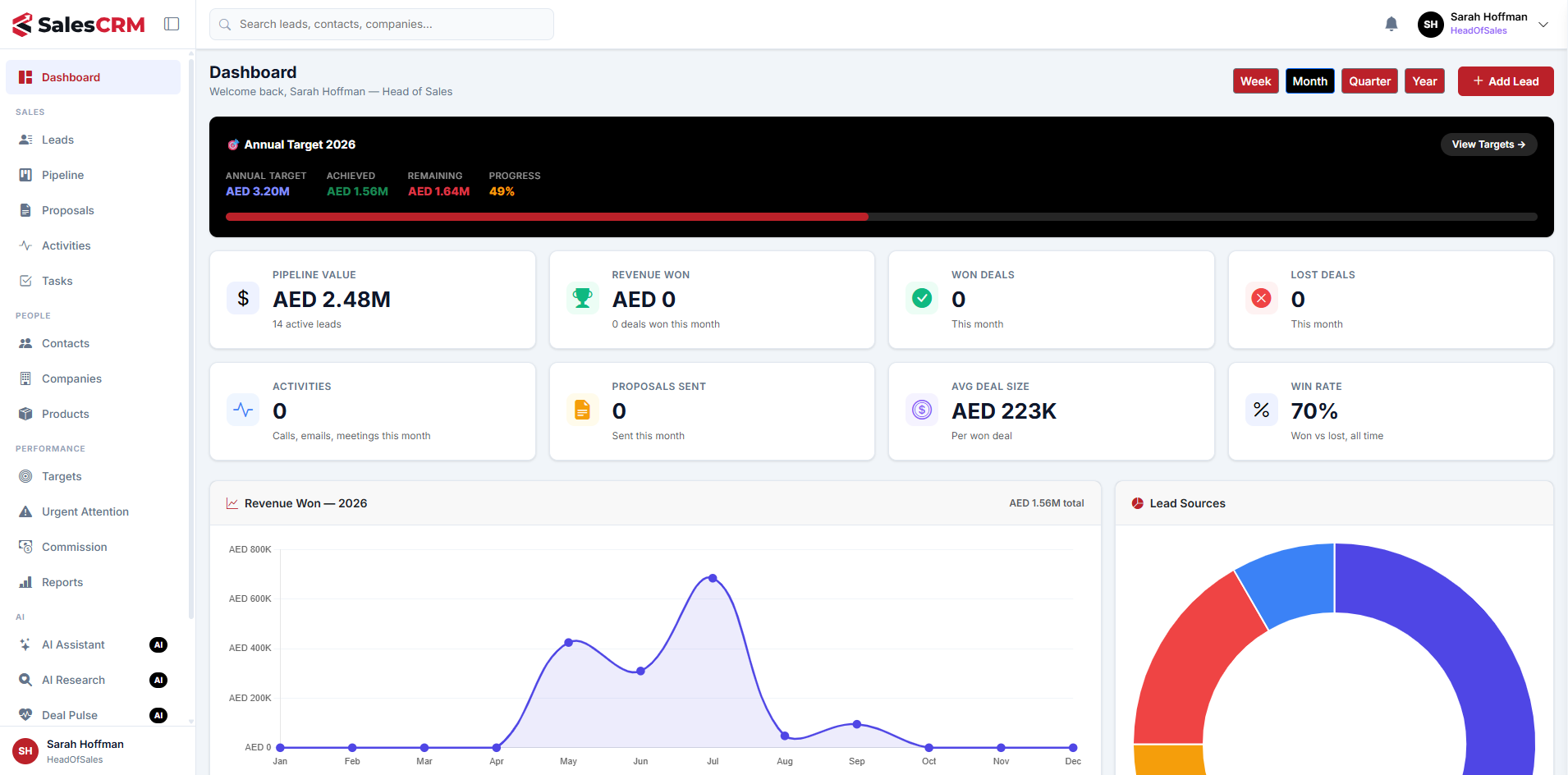Click the Win Rate percent icon

pos(1261,410)
